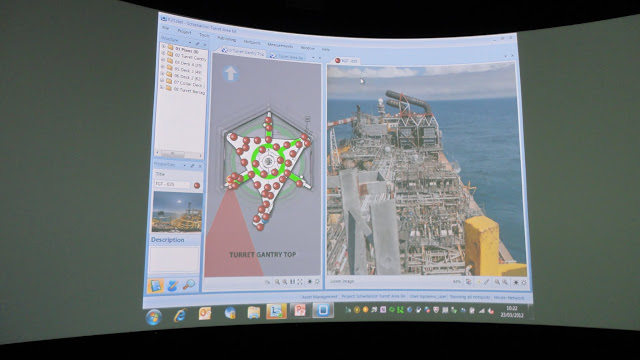
Task: Open the File menu
Action: pyautogui.click(x=166, y=28)
